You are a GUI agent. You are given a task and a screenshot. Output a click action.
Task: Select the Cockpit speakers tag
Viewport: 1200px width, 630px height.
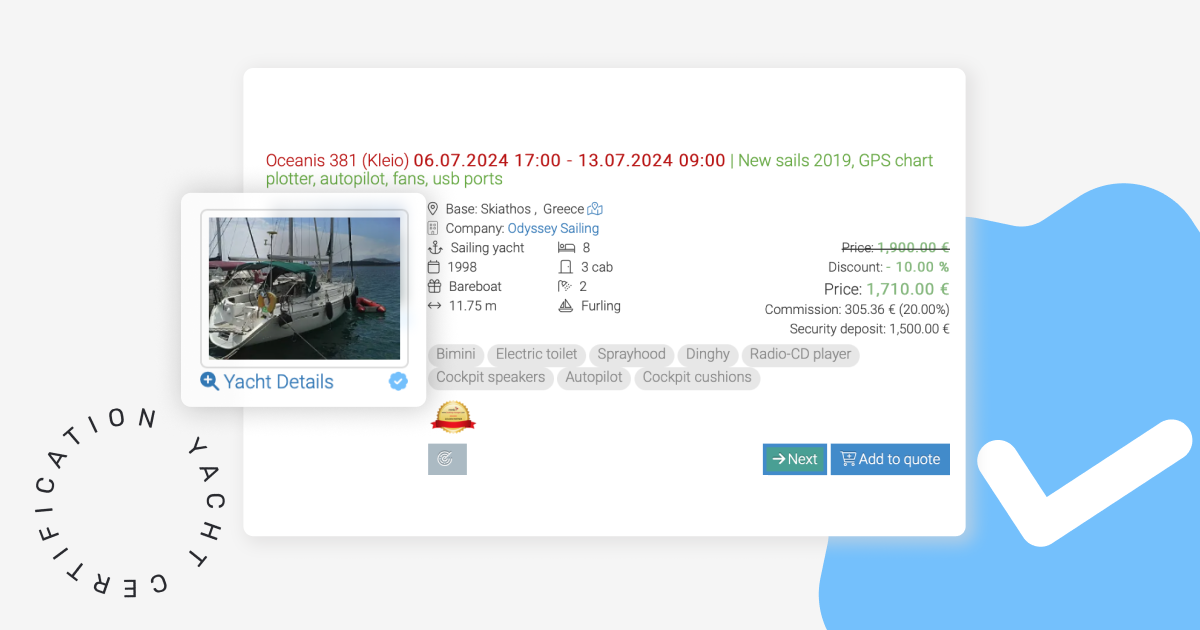pyautogui.click(x=491, y=377)
